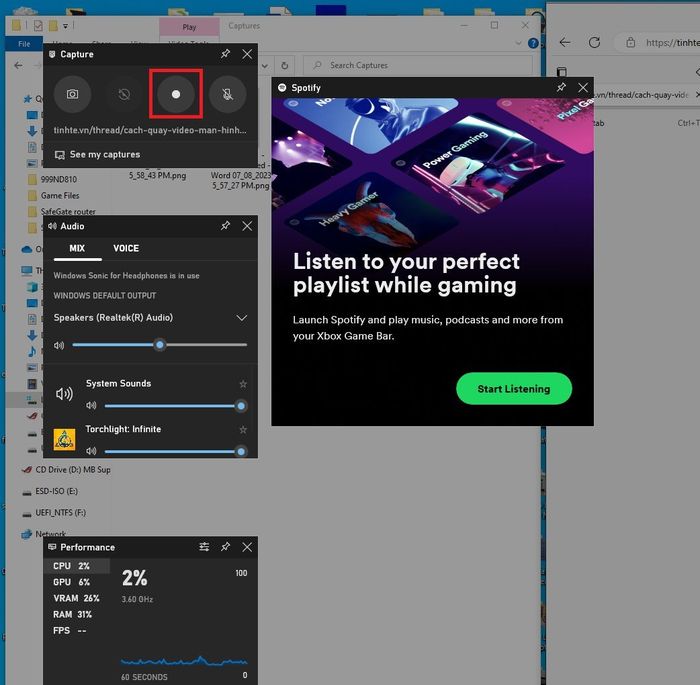Viewport: 700px width, 685px height.
Task: Open Performance widget options
Action: pos(204,547)
